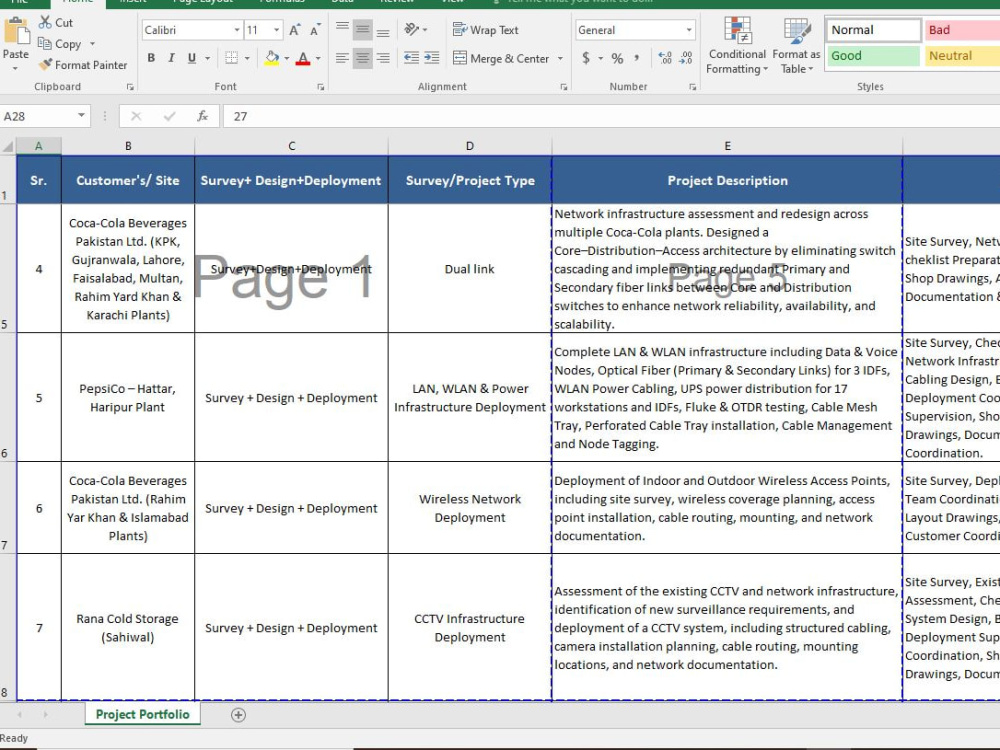Image resolution: width=1000 pixels, height=750 pixels.
Task: Open Clipboard pane launcher
Action: coord(130,87)
